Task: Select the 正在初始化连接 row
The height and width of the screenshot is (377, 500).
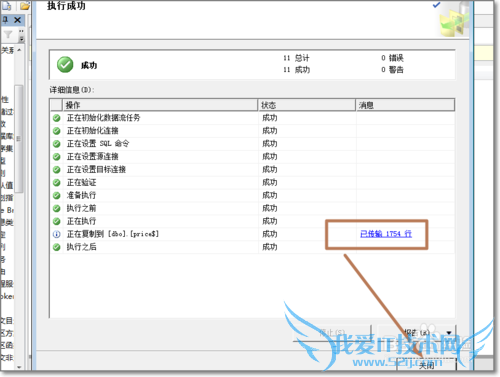Action: (252, 131)
